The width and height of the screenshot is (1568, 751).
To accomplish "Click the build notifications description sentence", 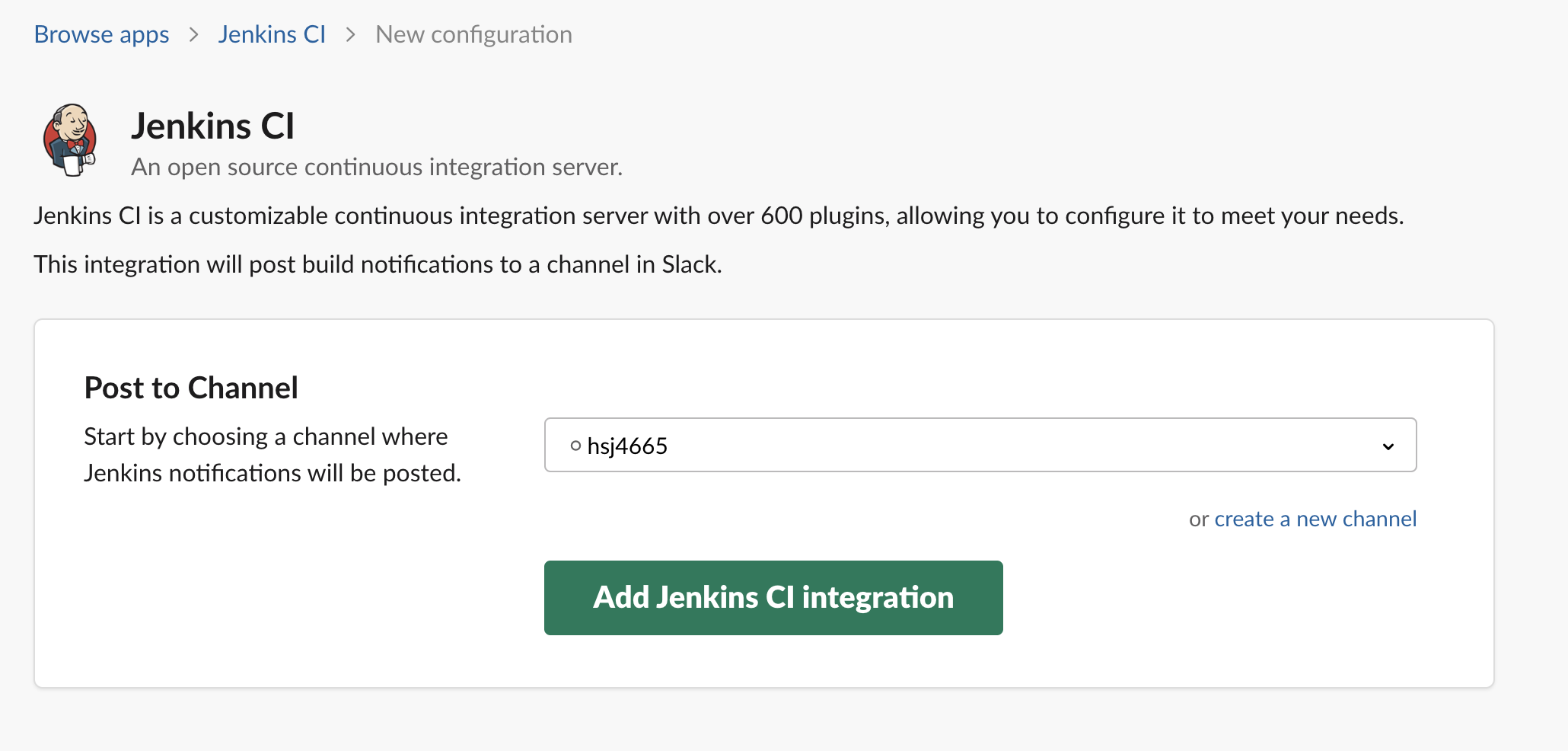I will point(378,264).
